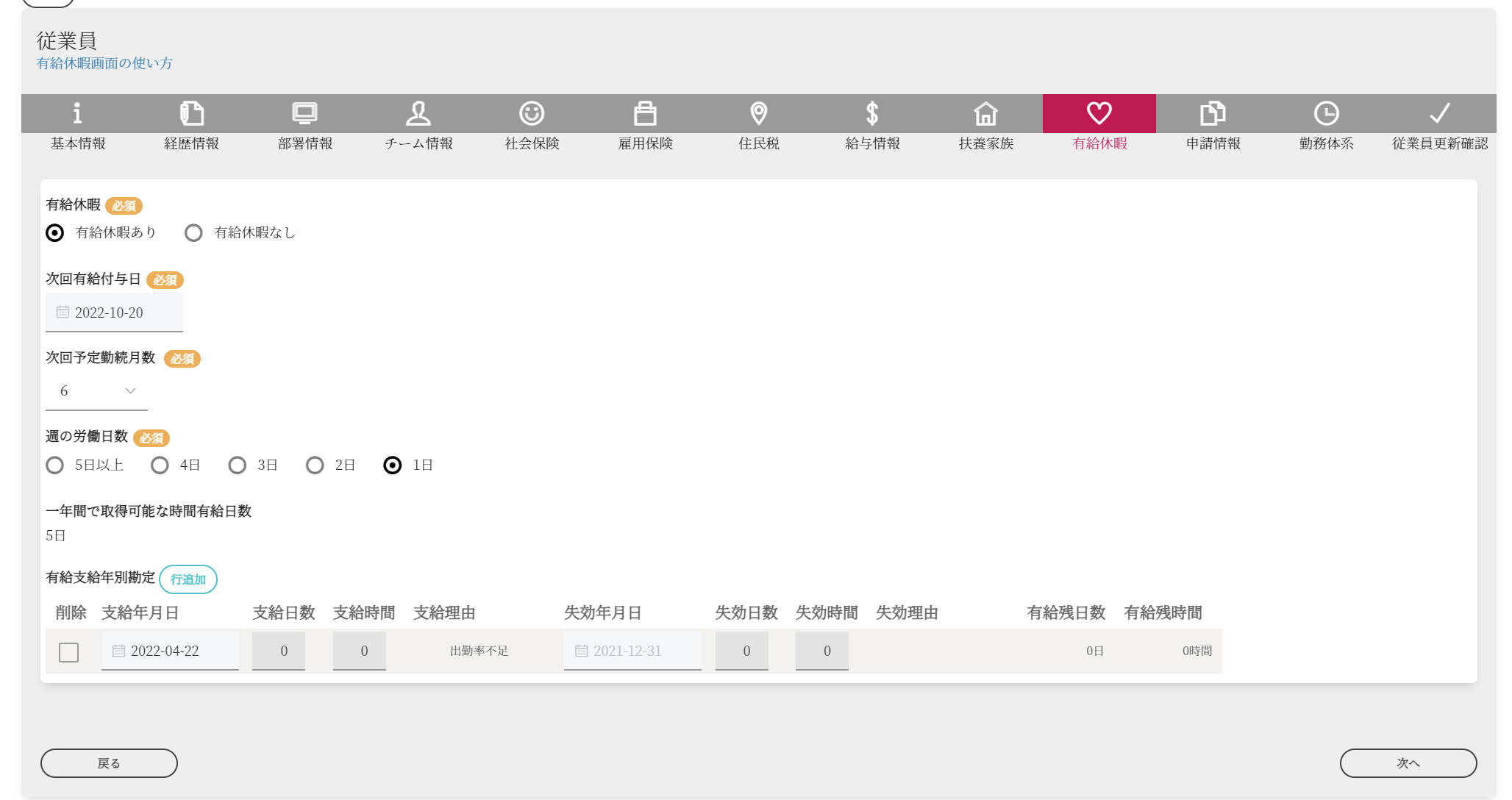Expand the 次回予定勤続月数 dropdown
Viewport: 1512px width, 800px height.
coord(96,391)
